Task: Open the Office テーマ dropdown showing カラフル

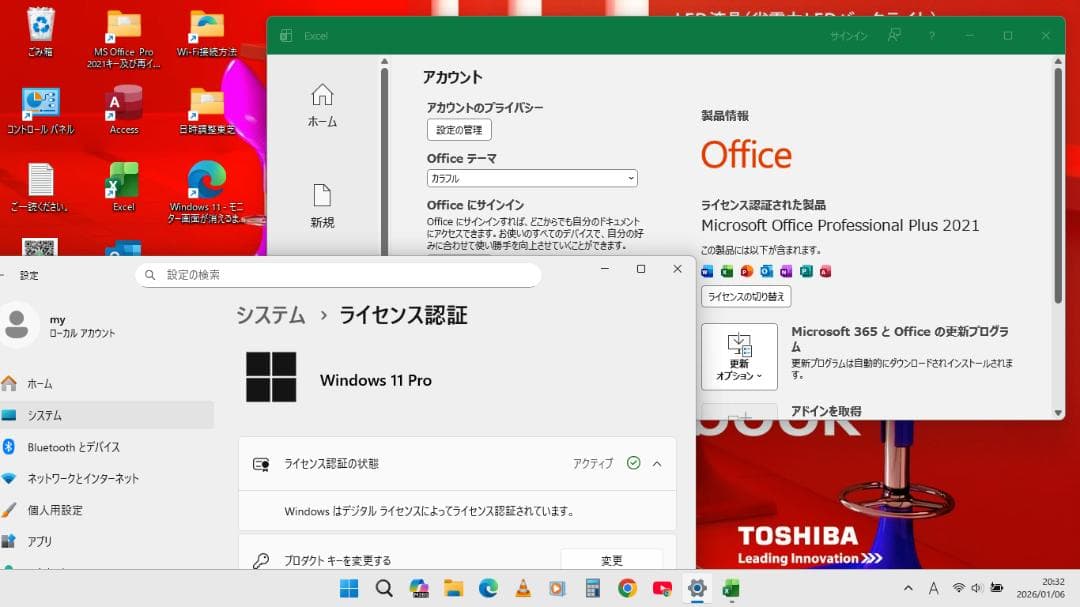Action: [x=531, y=178]
